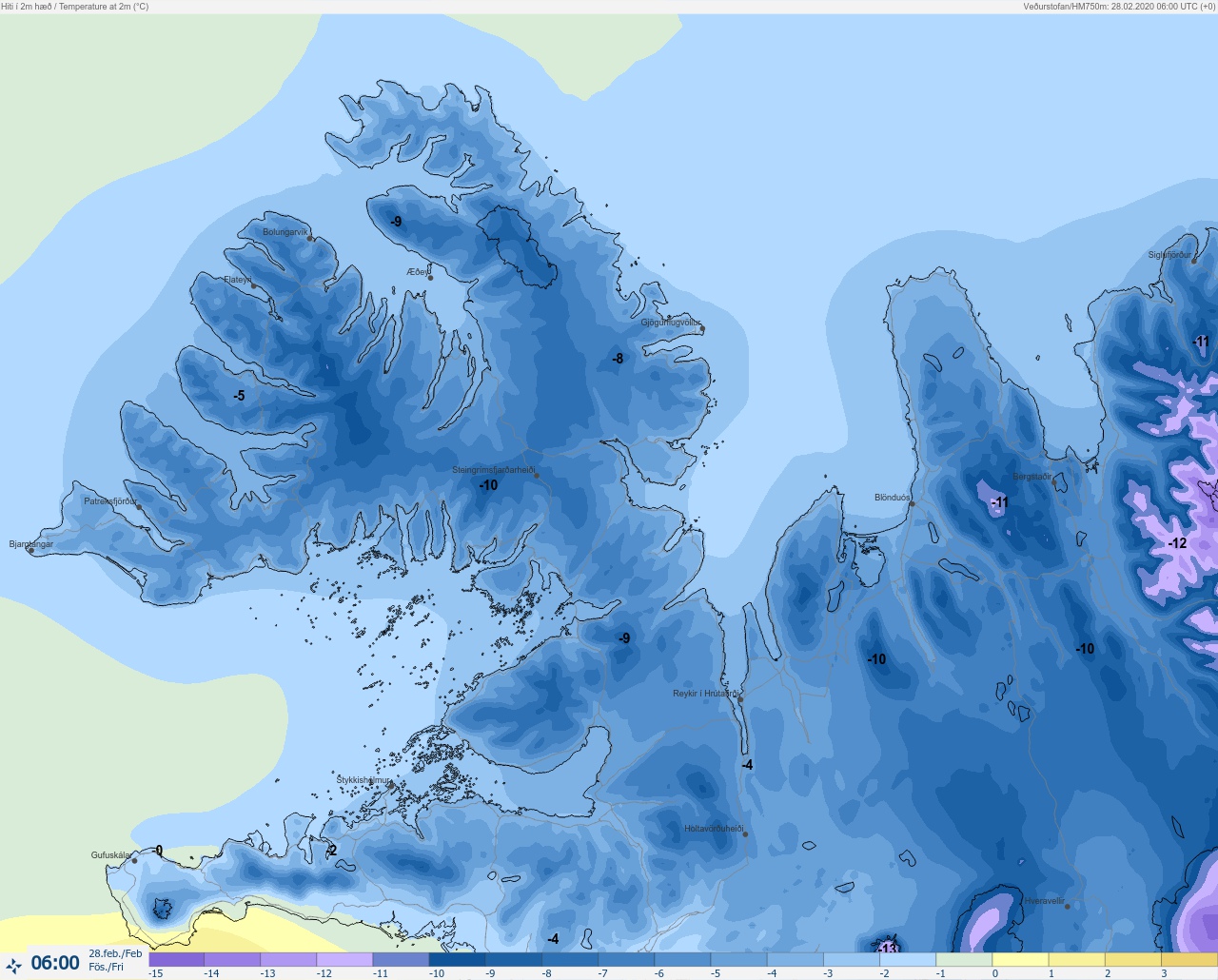Click the -5 temperature value in the Westfjords
The height and width of the screenshot is (980, 1218).
click(239, 396)
